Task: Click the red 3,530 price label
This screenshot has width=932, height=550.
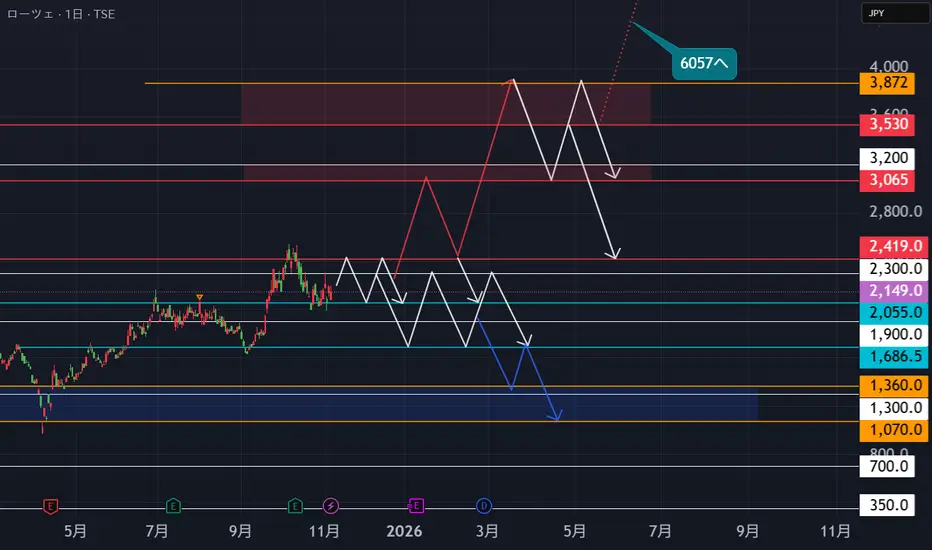Action: click(x=887, y=124)
